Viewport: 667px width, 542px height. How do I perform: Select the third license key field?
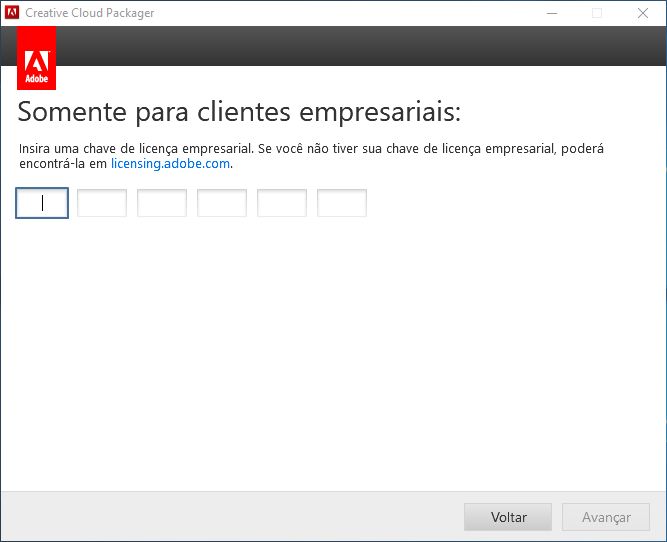(x=162, y=203)
